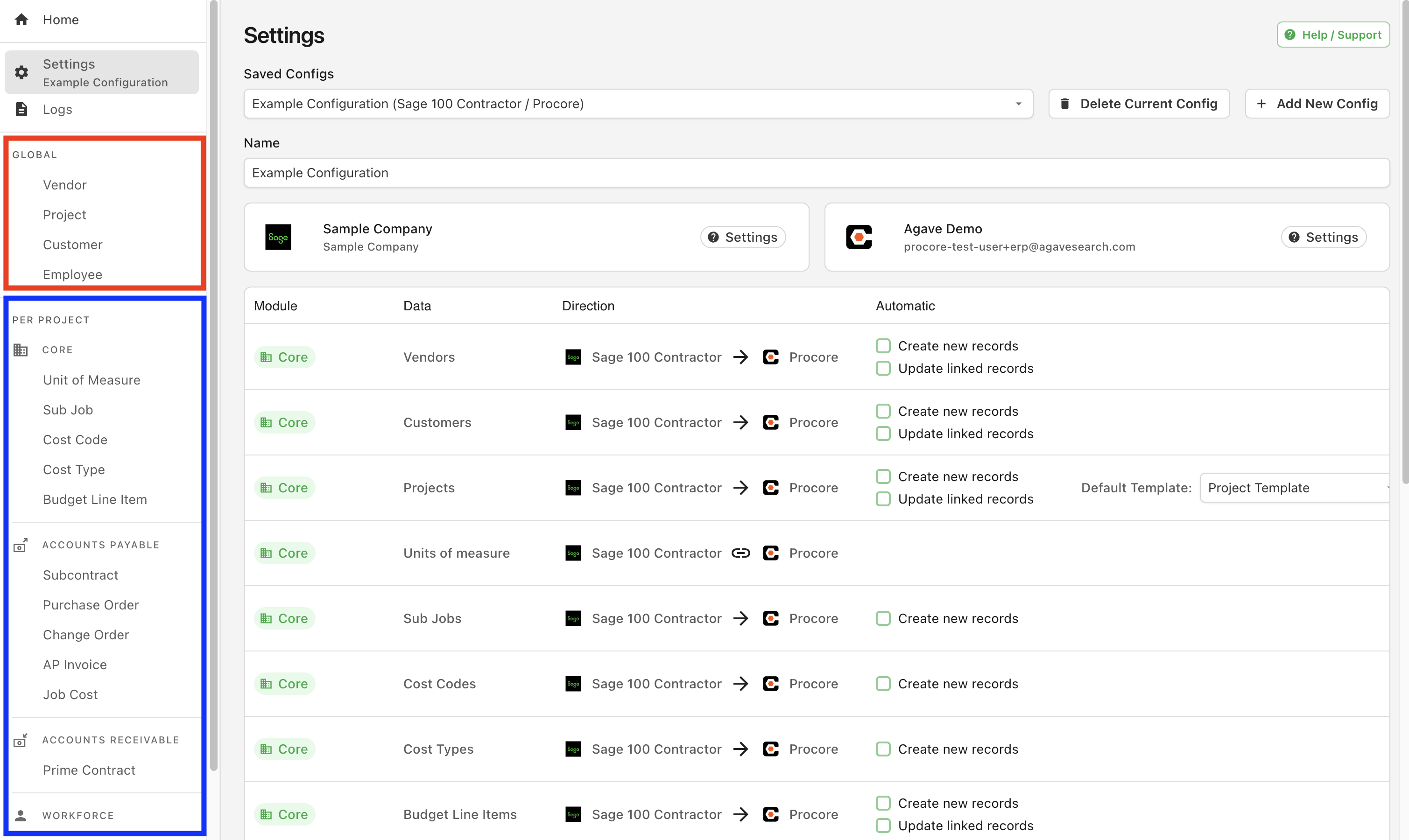Open Project in Global menu
The image size is (1409, 840).
64,215
